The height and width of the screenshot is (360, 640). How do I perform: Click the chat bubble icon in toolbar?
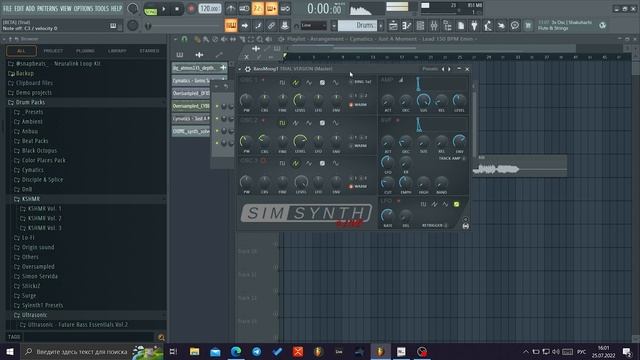(515, 26)
